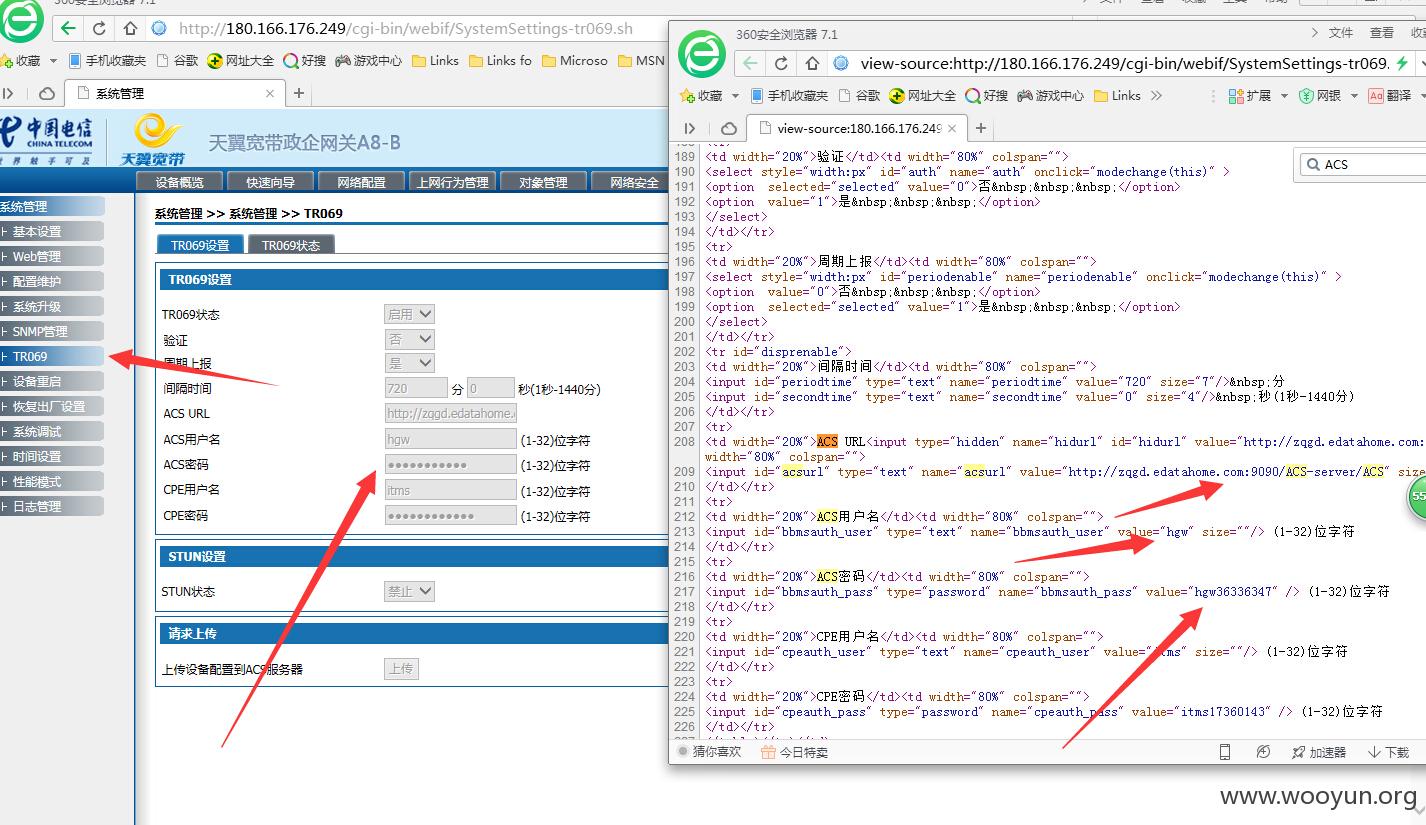This screenshot has height=825, width=1426.
Task: Open 网络配置 navigation tab
Action: click(x=361, y=182)
